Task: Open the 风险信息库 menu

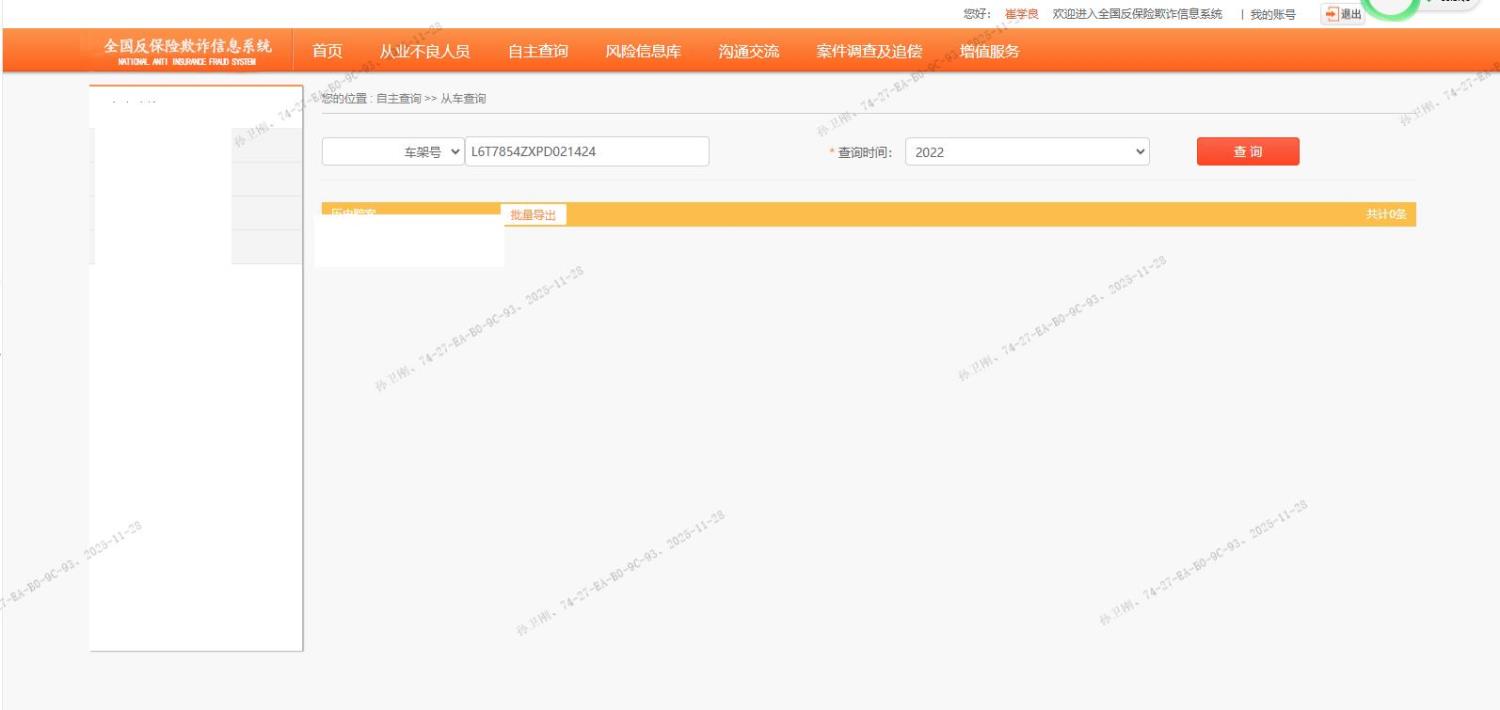Action: (x=643, y=51)
